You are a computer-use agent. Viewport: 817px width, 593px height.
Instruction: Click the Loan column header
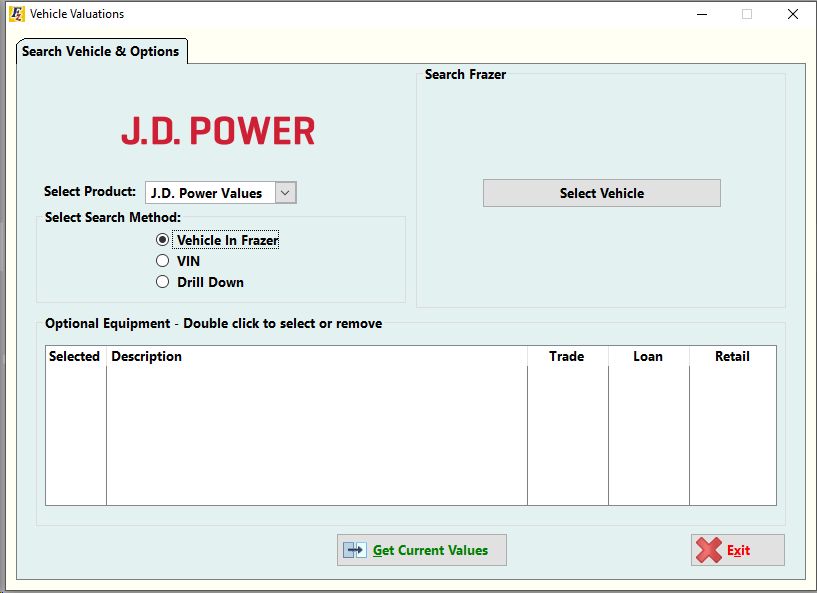coord(649,356)
